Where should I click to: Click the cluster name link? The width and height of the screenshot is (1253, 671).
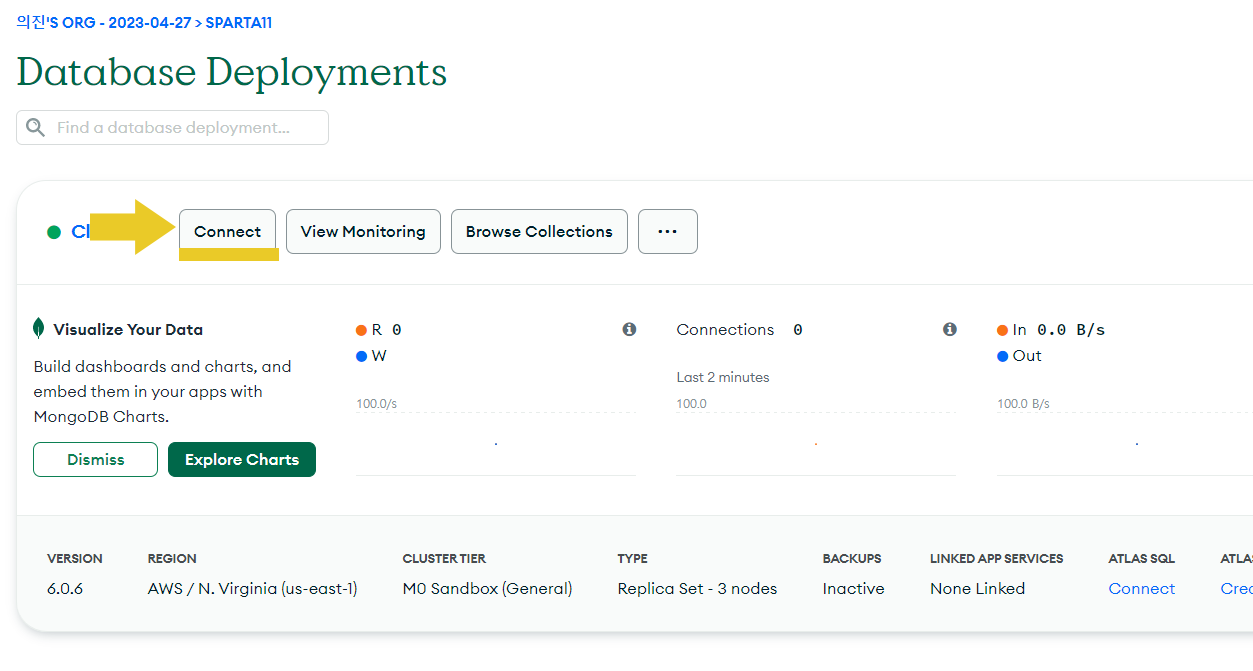tap(81, 232)
